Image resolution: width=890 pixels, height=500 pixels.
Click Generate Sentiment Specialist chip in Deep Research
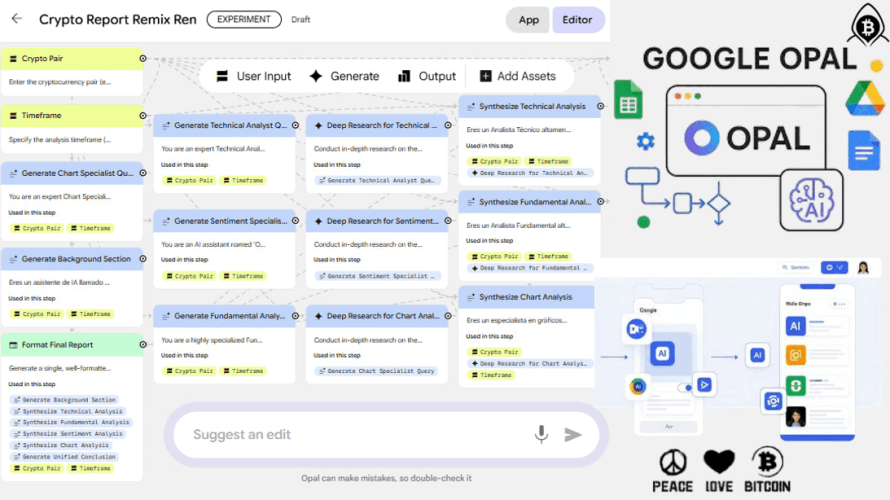click(x=377, y=276)
